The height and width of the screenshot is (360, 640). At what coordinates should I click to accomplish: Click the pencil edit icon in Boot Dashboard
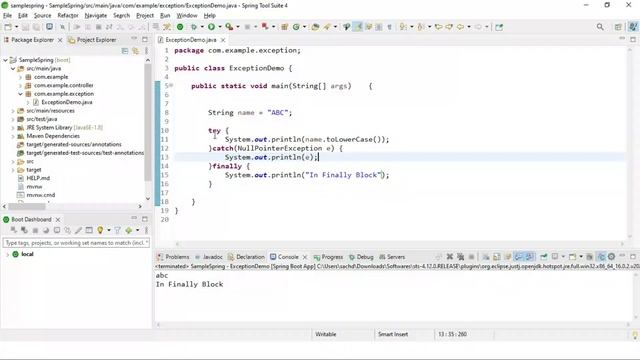78,230
